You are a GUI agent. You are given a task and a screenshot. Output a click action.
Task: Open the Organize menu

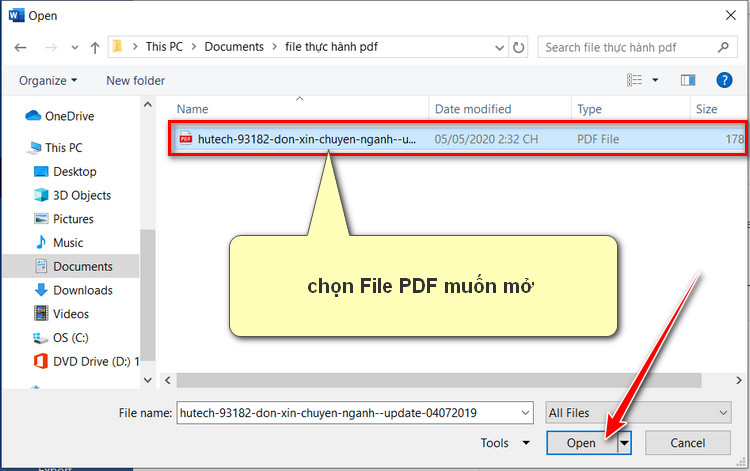pyautogui.click(x=47, y=80)
